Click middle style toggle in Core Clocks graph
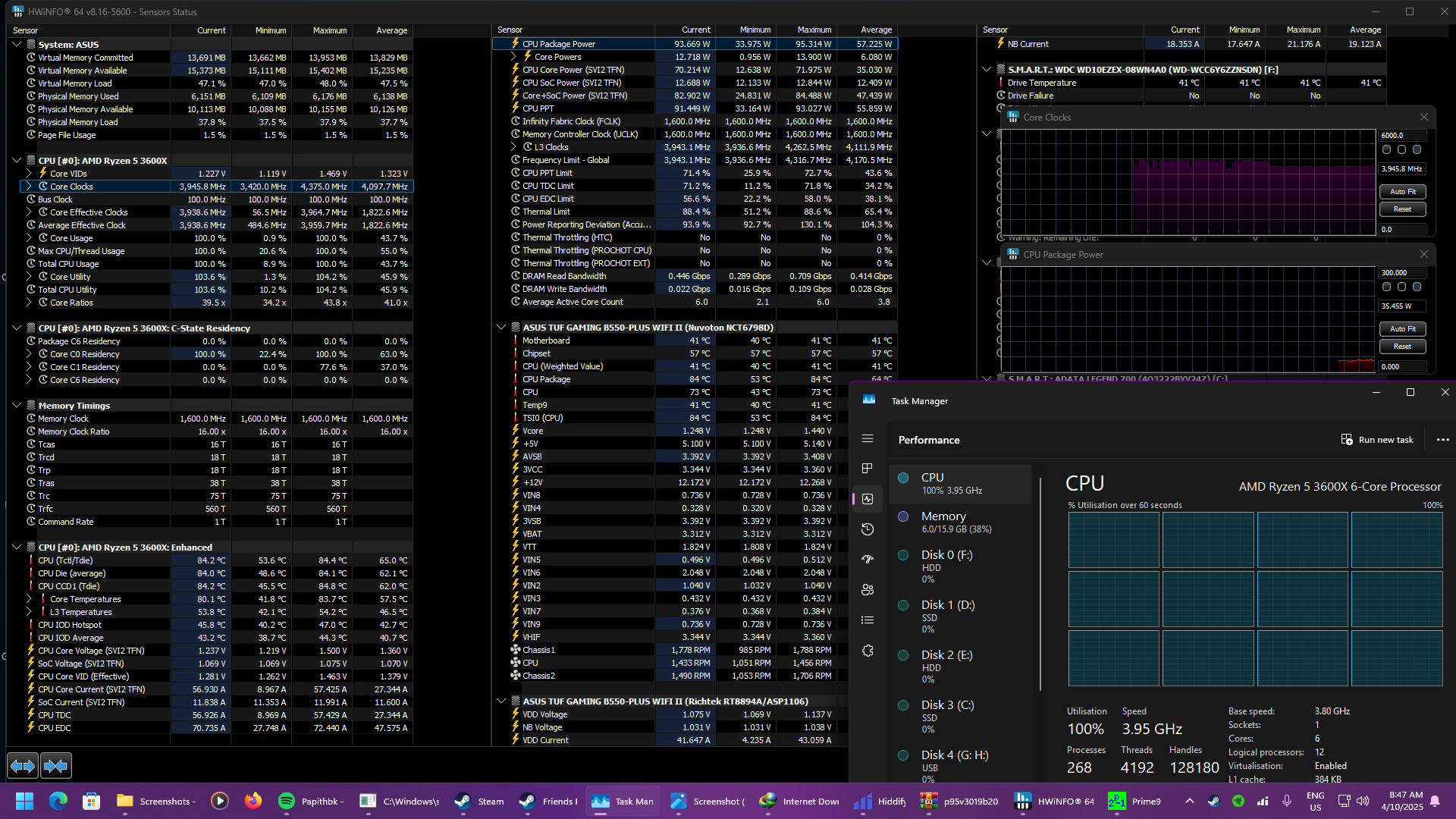Image resolution: width=1456 pixels, height=819 pixels. [1401, 150]
